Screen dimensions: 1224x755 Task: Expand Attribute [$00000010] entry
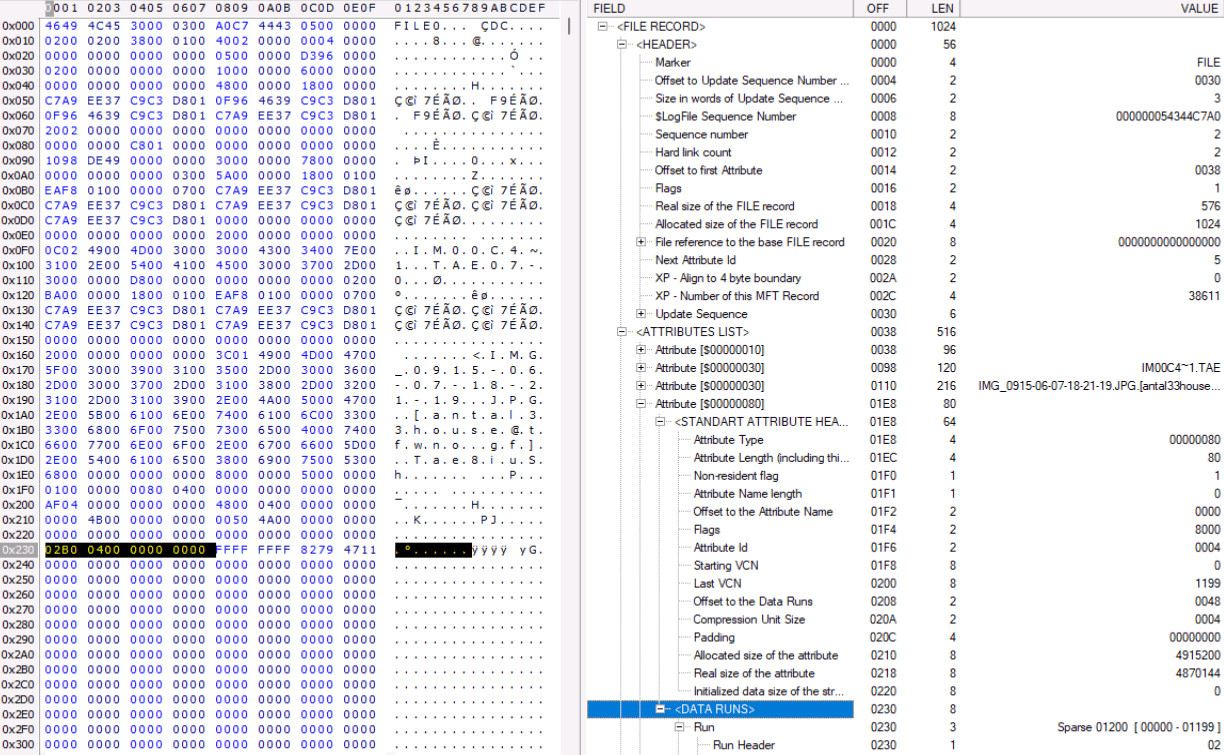[641, 350]
